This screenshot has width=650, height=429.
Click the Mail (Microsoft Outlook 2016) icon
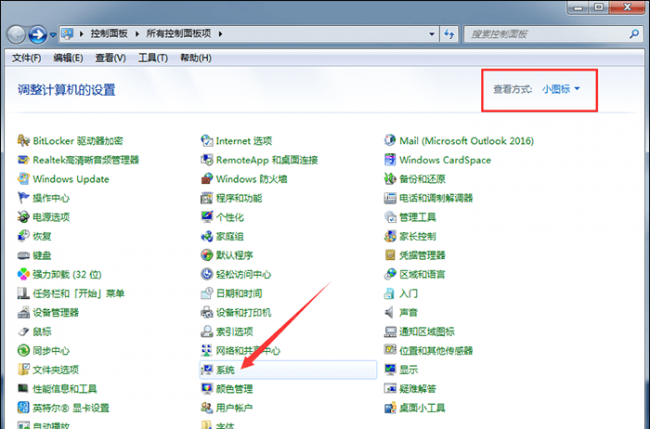(x=390, y=141)
